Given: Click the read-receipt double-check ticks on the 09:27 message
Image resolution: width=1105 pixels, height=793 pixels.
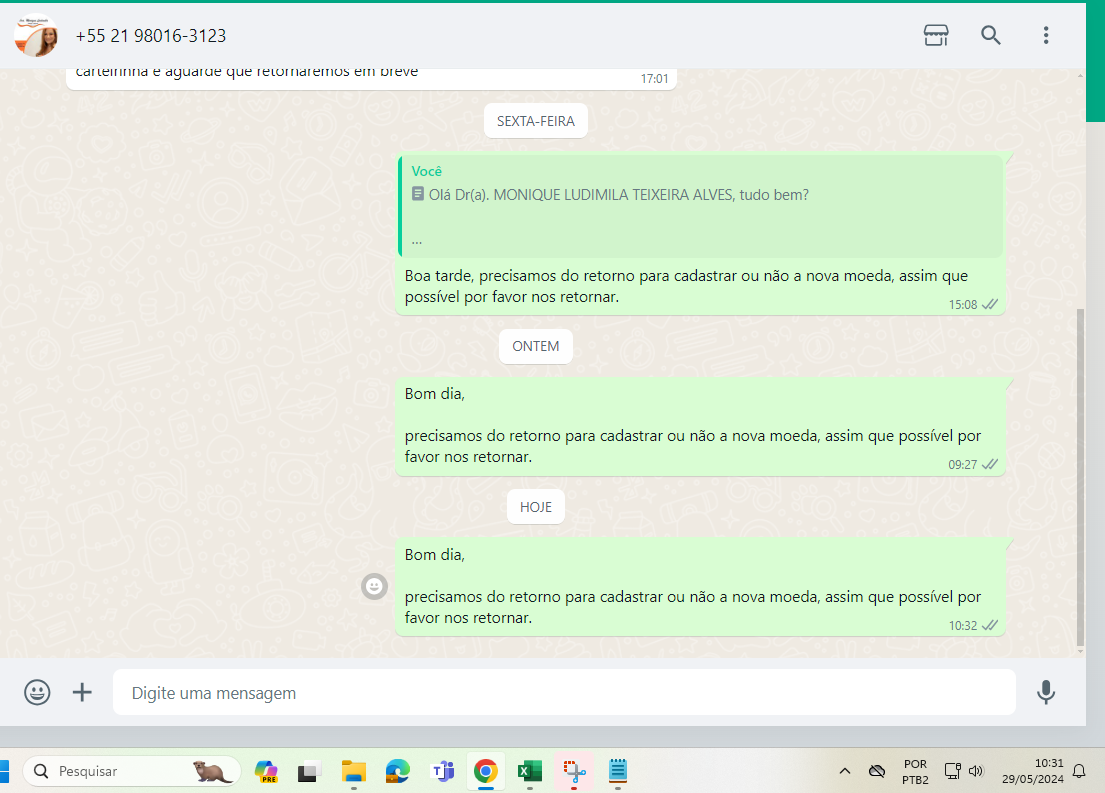Looking at the screenshot, I should click(990, 465).
